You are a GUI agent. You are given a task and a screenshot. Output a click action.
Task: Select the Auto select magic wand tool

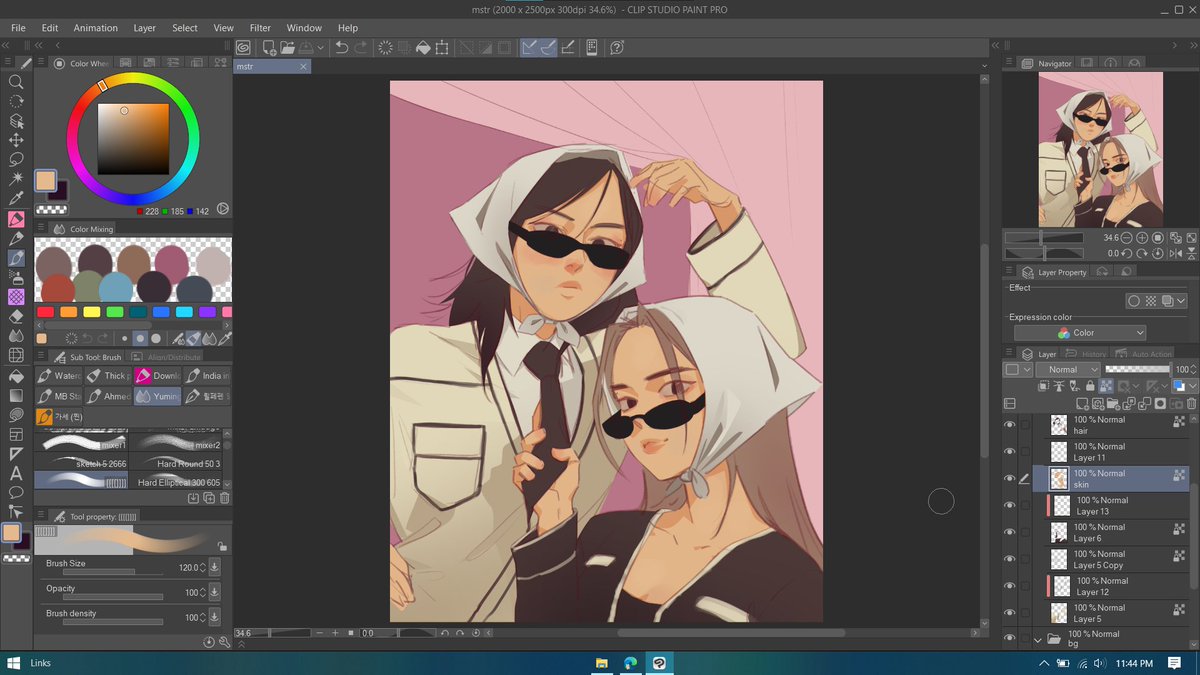coord(16,179)
